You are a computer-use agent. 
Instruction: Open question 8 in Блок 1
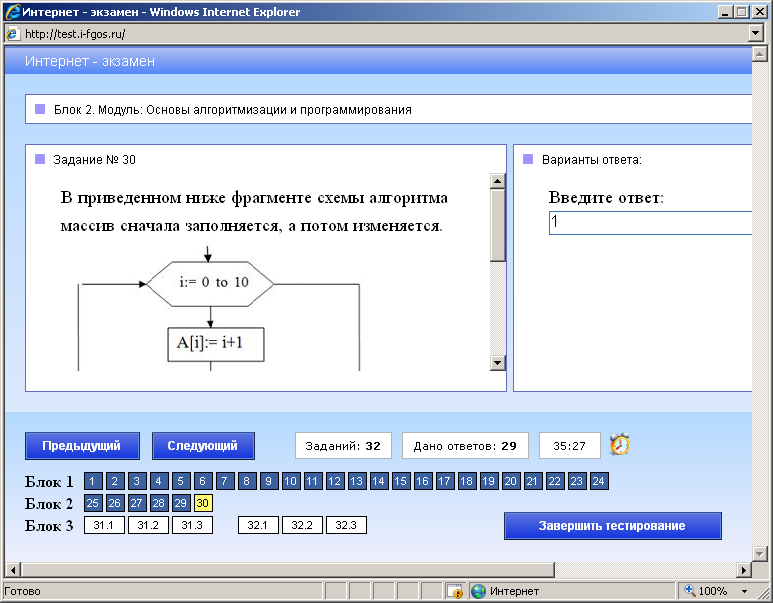pos(247,481)
